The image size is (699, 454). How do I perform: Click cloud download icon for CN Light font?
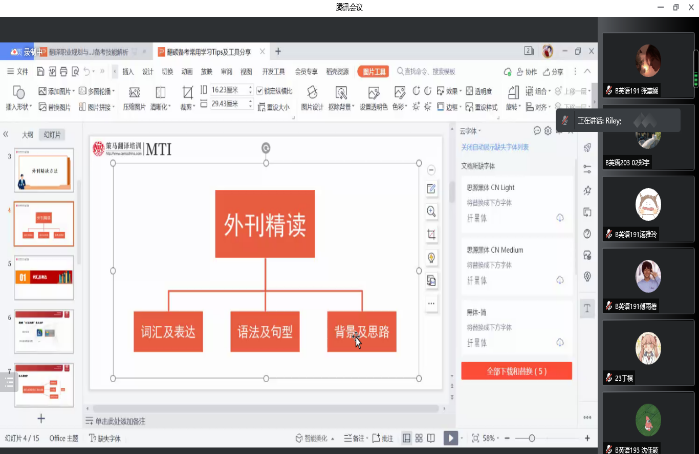click(560, 217)
